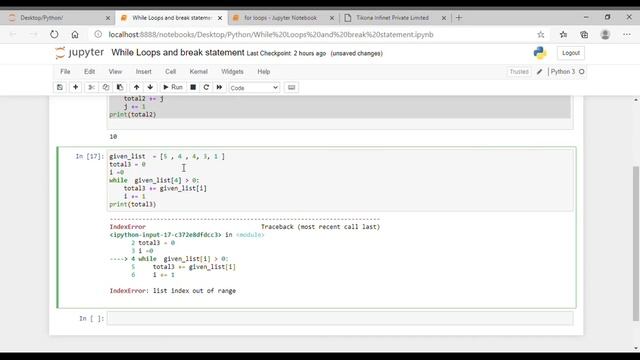The width and height of the screenshot is (640, 360).
Task: Close the Tikona Infinet tab
Action: (x=444, y=18)
